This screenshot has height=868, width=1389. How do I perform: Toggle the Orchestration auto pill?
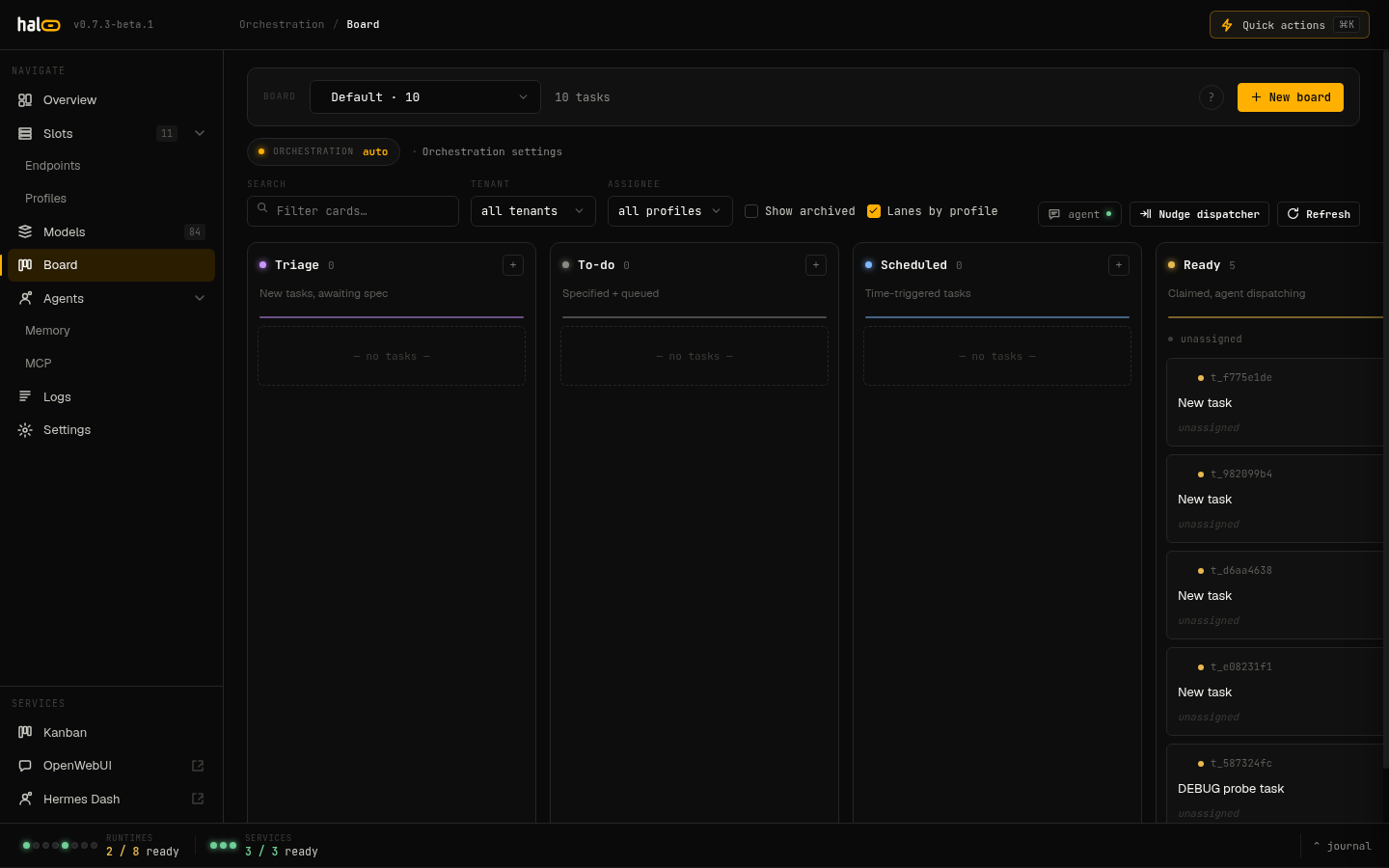(324, 151)
